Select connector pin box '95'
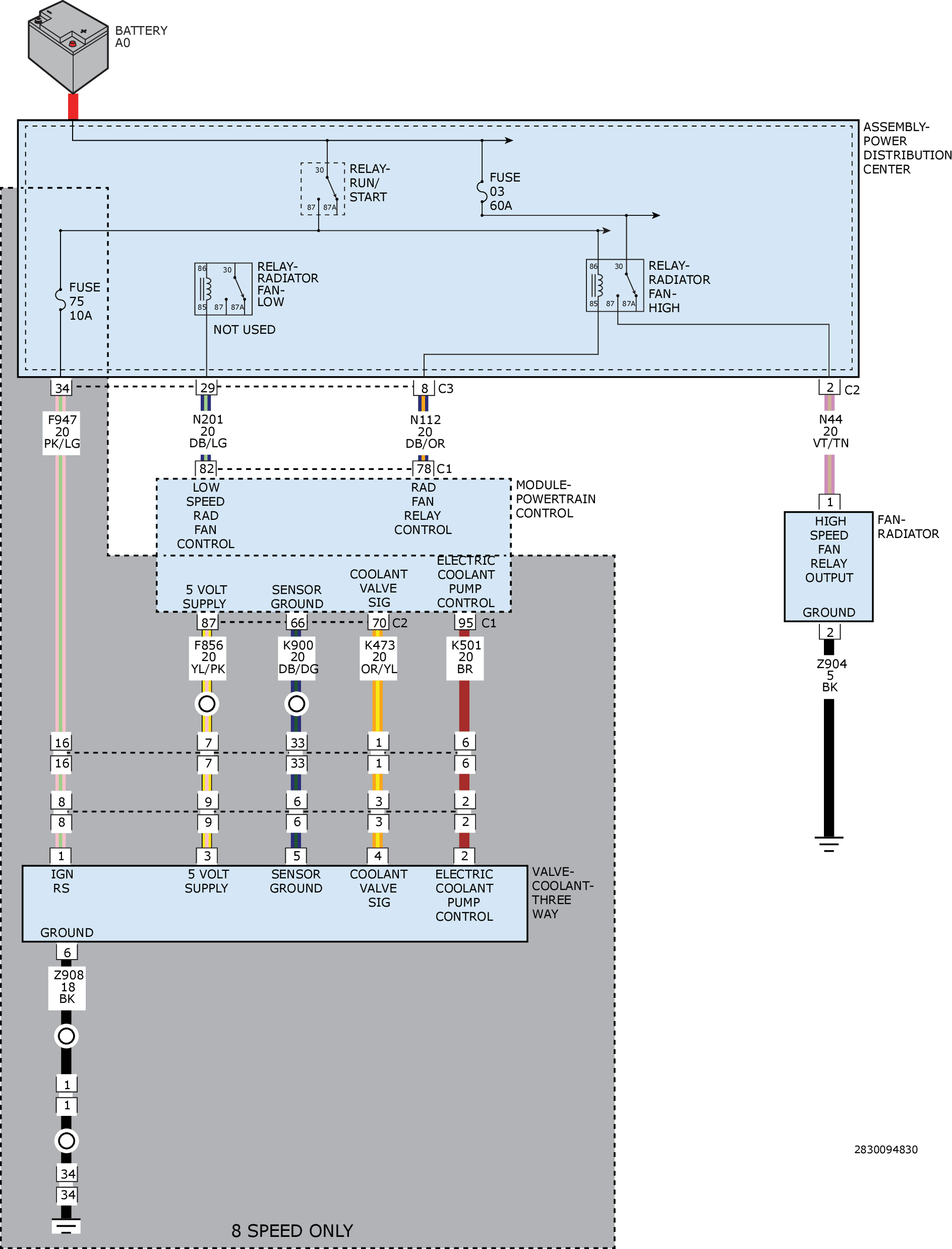 click(465, 622)
